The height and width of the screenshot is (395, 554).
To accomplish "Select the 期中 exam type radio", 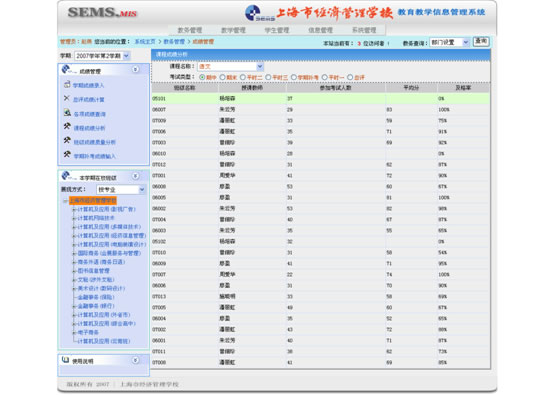I will 202,77.
